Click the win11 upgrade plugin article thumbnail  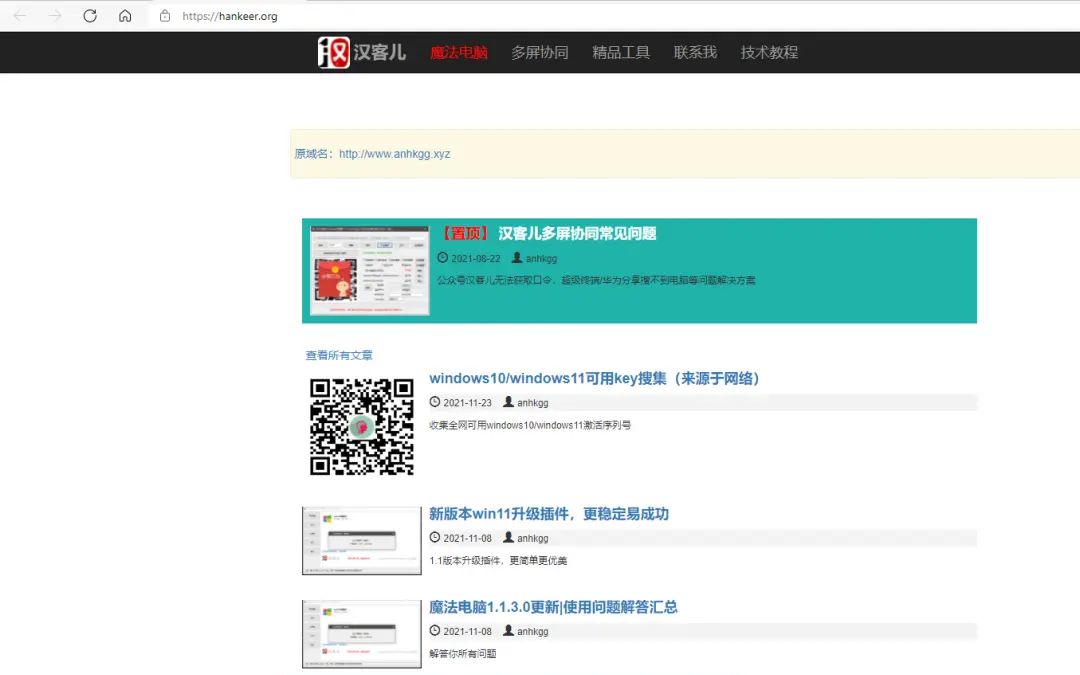pyautogui.click(x=362, y=541)
